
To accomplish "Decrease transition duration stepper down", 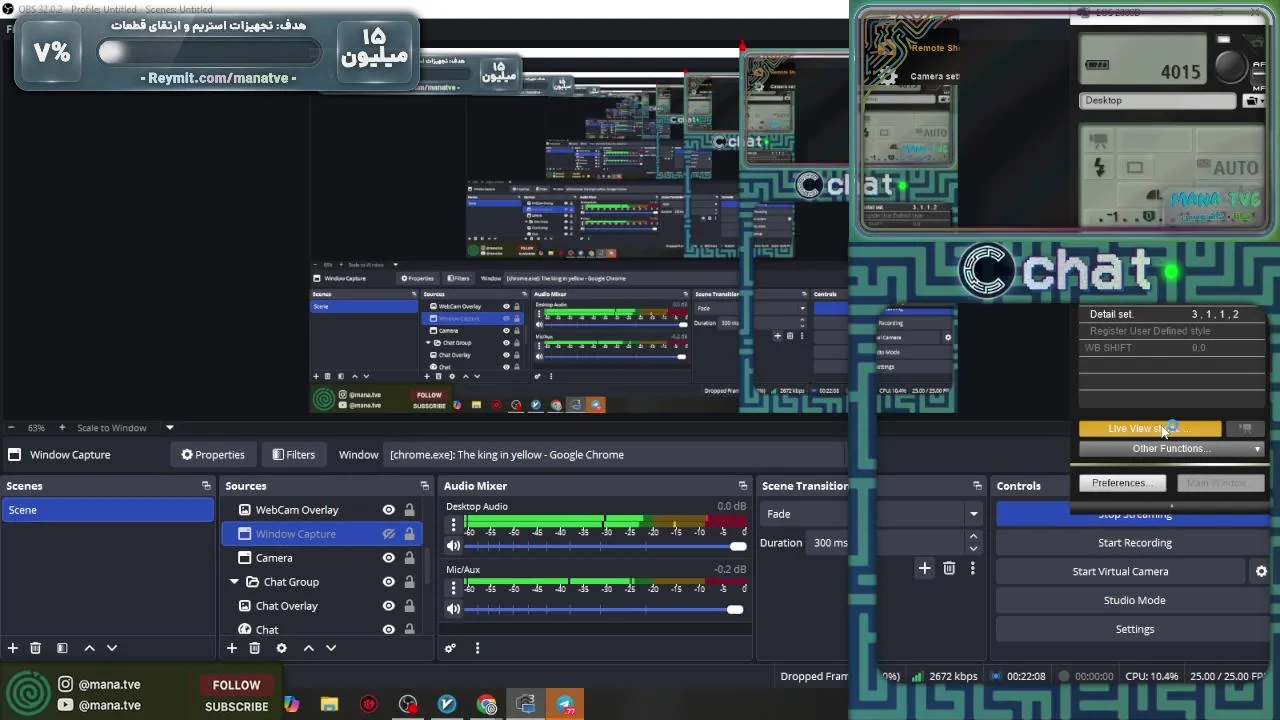I will pyautogui.click(x=973, y=548).
